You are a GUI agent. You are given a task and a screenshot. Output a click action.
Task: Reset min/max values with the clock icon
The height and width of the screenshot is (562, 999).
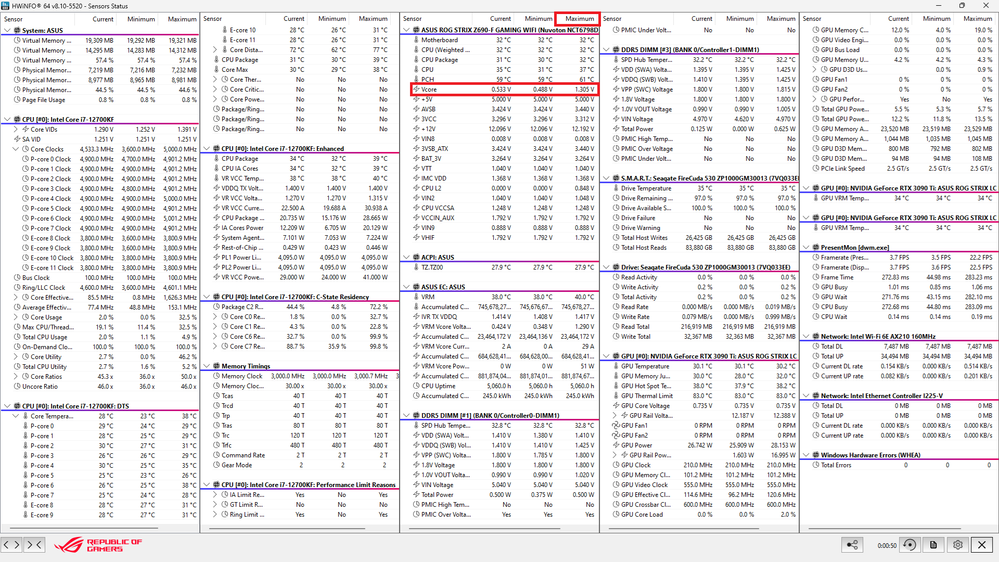coord(910,545)
